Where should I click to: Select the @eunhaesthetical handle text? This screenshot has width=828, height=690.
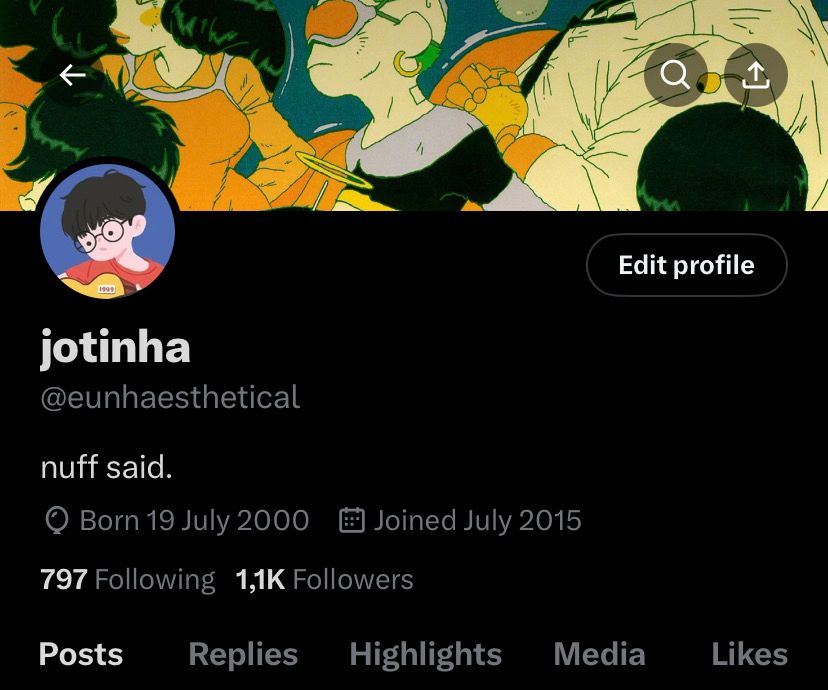(170, 398)
